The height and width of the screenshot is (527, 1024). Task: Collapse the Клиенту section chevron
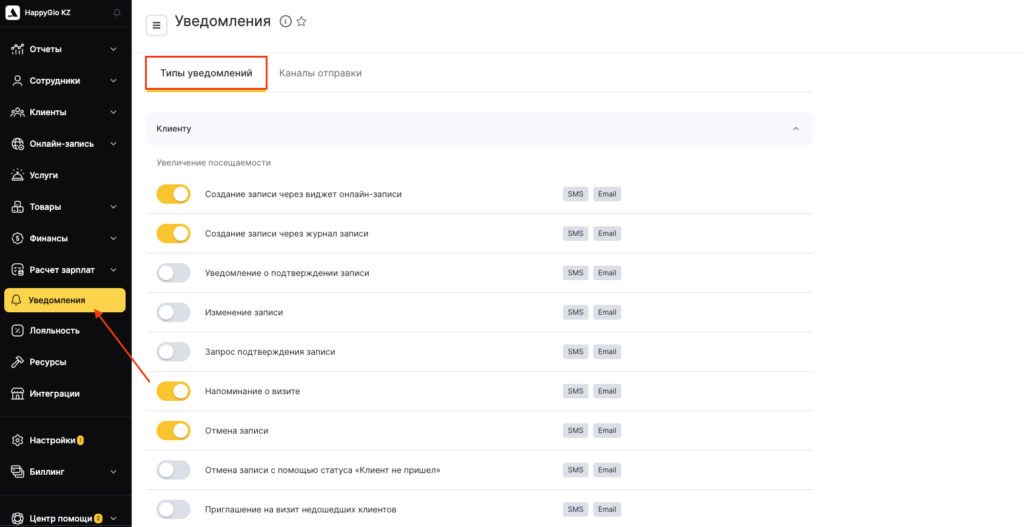coord(796,129)
